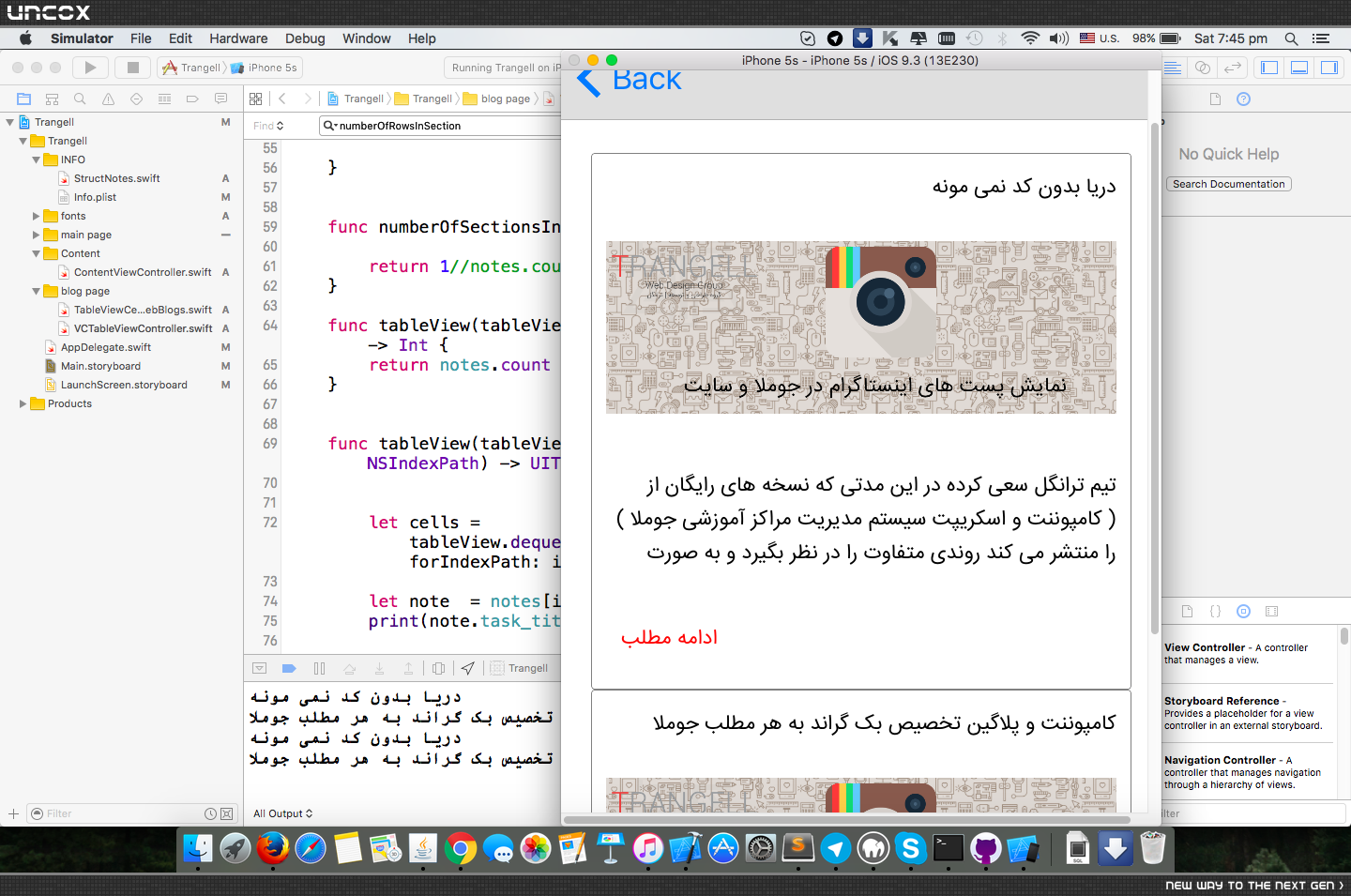Open the project navigator folder icon

pos(24,99)
